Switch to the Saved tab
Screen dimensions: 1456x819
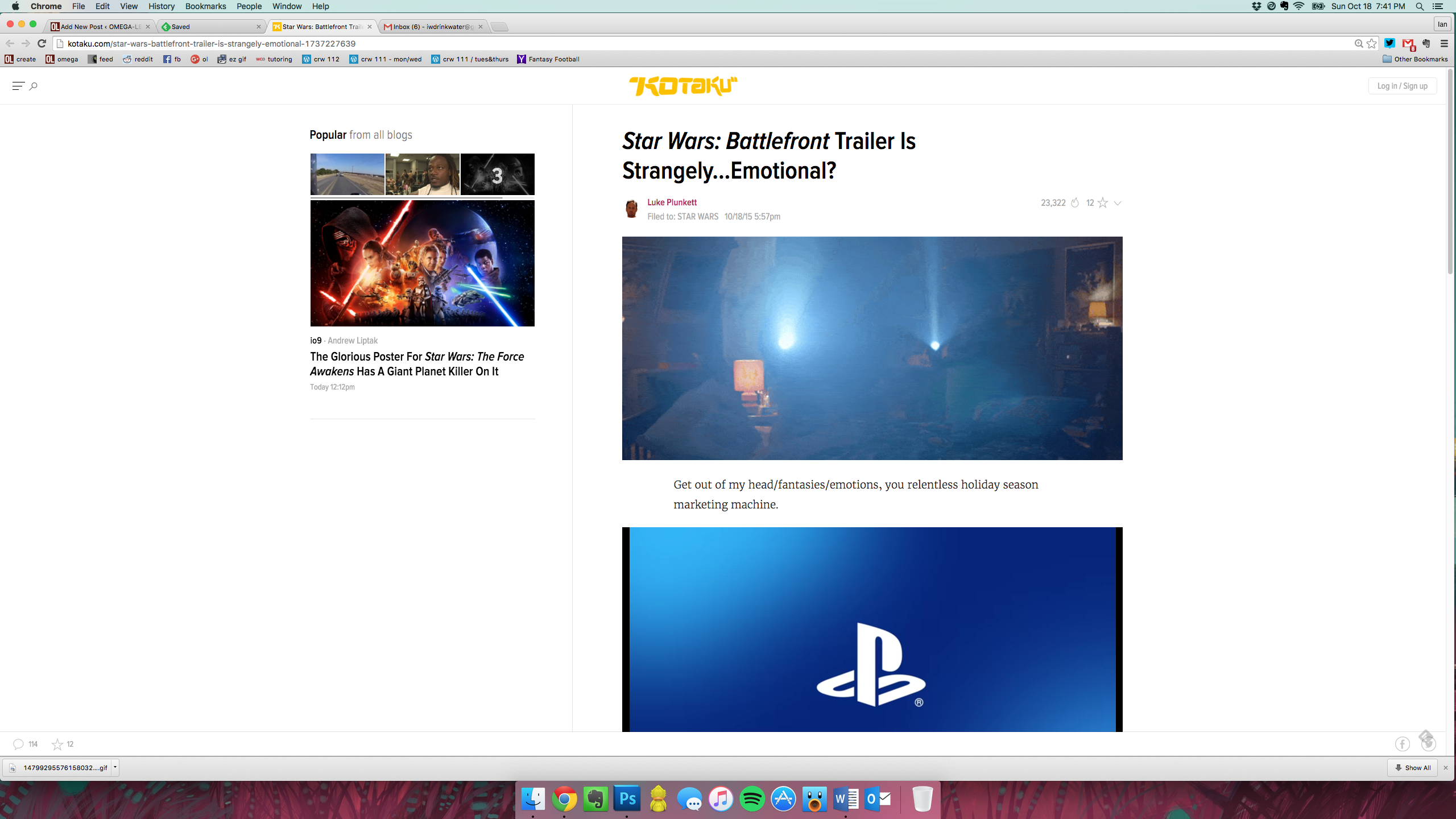coord(210,27)
